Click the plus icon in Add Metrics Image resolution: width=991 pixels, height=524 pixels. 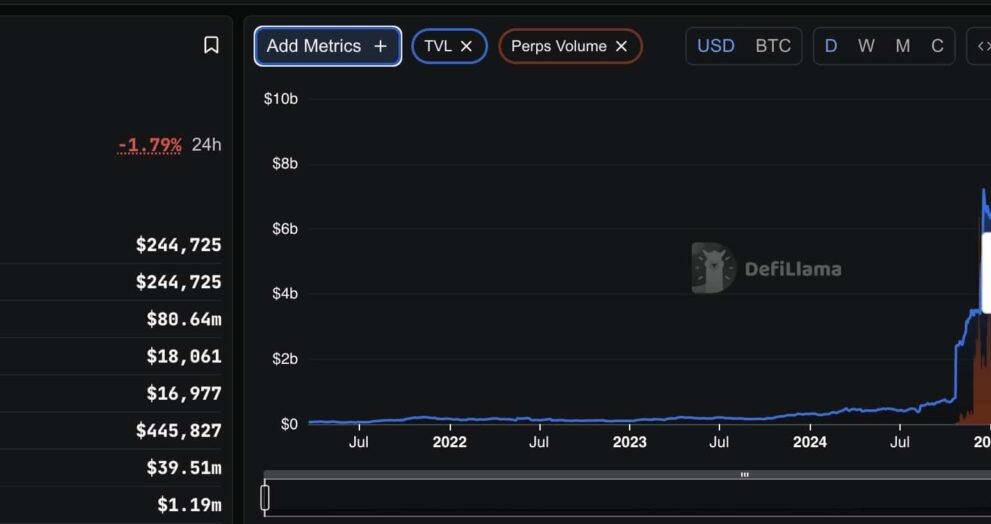pos(380,46)
